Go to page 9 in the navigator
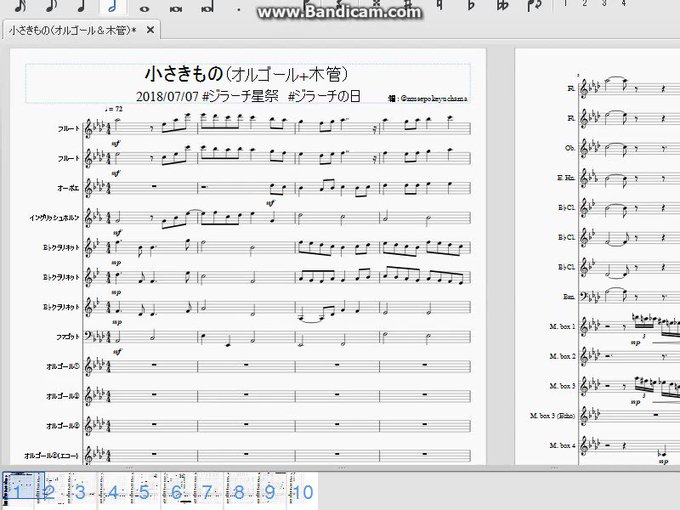Image resolution: width=680 pixels, height=510 pixels. tap(270, 492)
